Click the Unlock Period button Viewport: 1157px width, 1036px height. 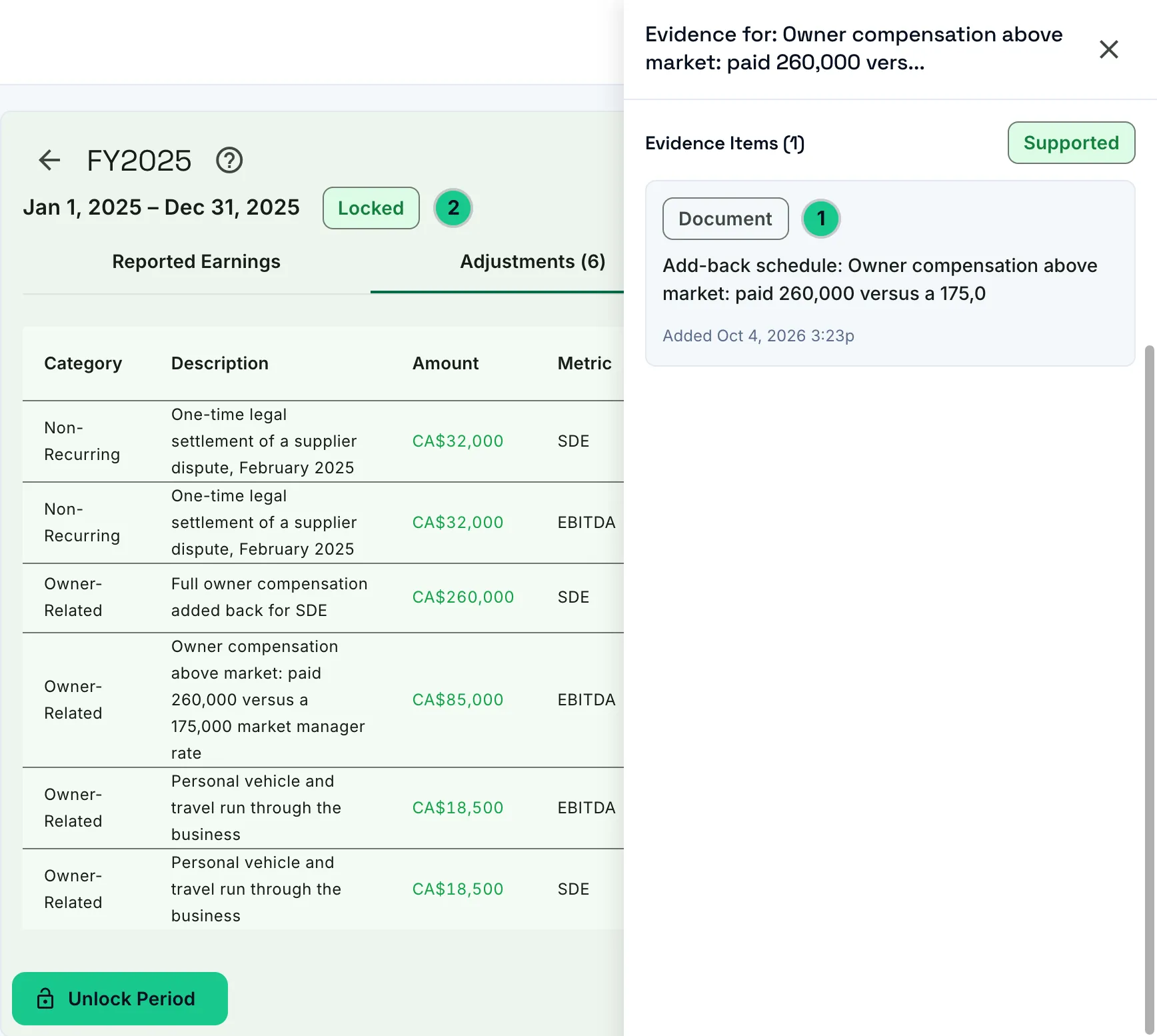click(x=120, y=998)
